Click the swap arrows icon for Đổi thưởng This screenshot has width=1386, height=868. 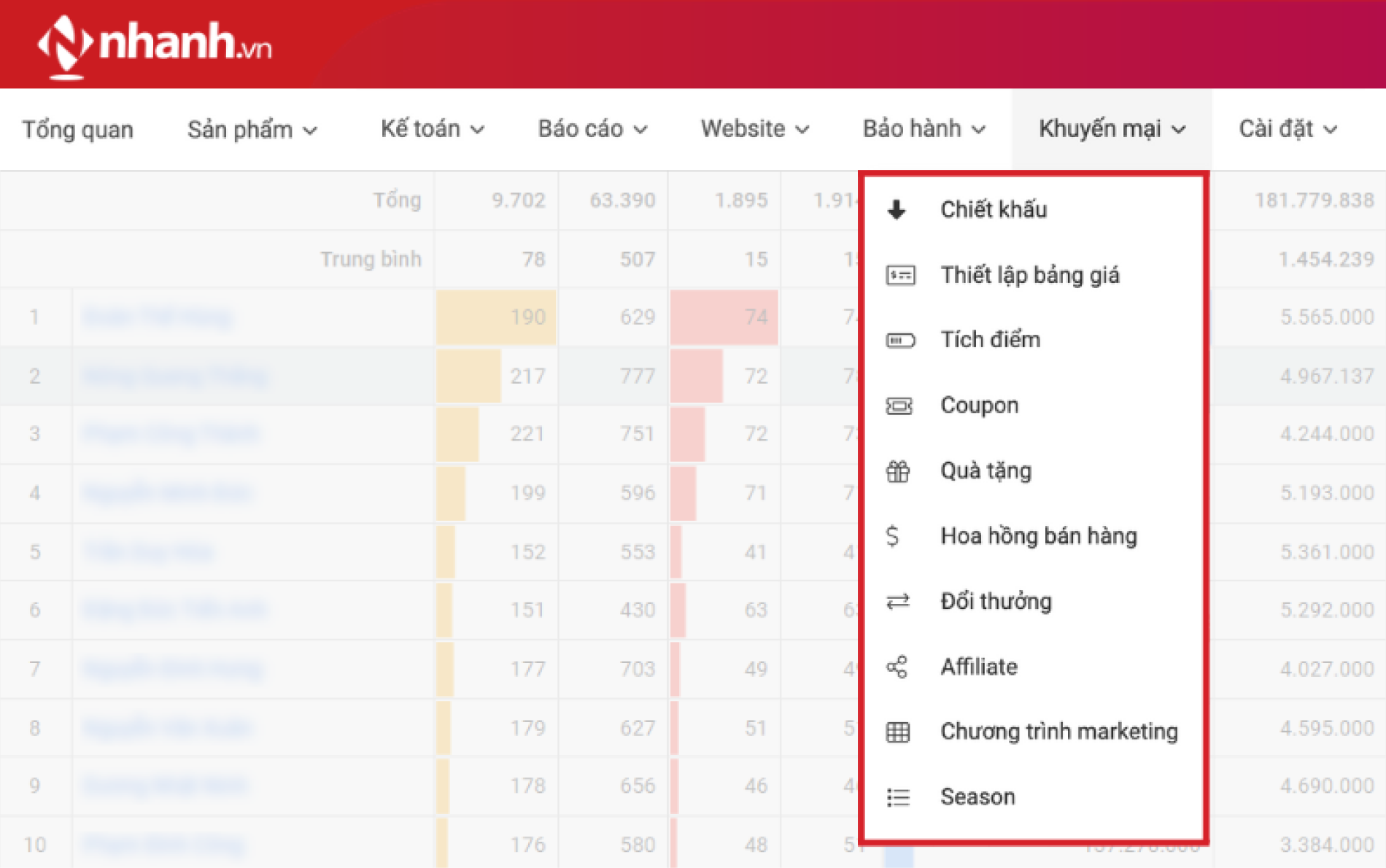pyautogui.click(x=898, y=602)
